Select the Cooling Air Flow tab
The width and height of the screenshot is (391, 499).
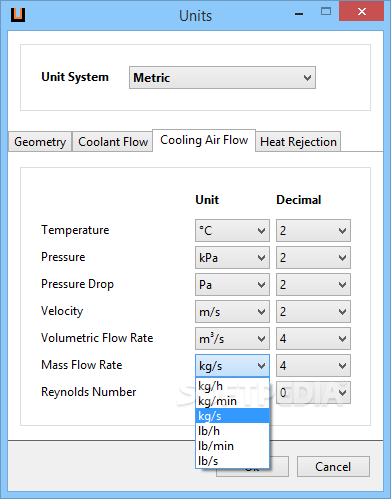(204, 140)
